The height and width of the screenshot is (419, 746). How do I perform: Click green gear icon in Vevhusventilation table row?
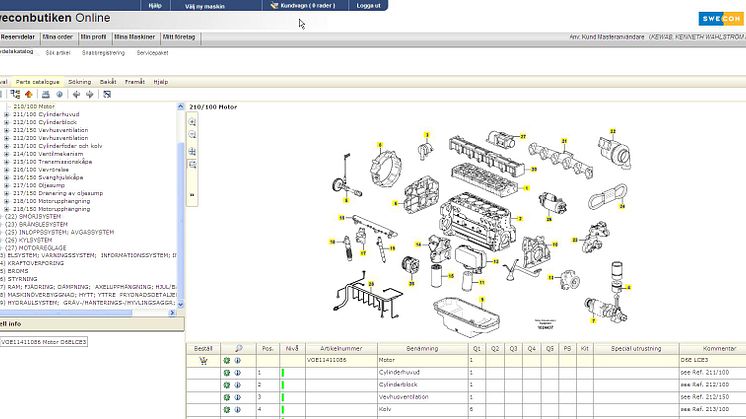coord(226,397)
